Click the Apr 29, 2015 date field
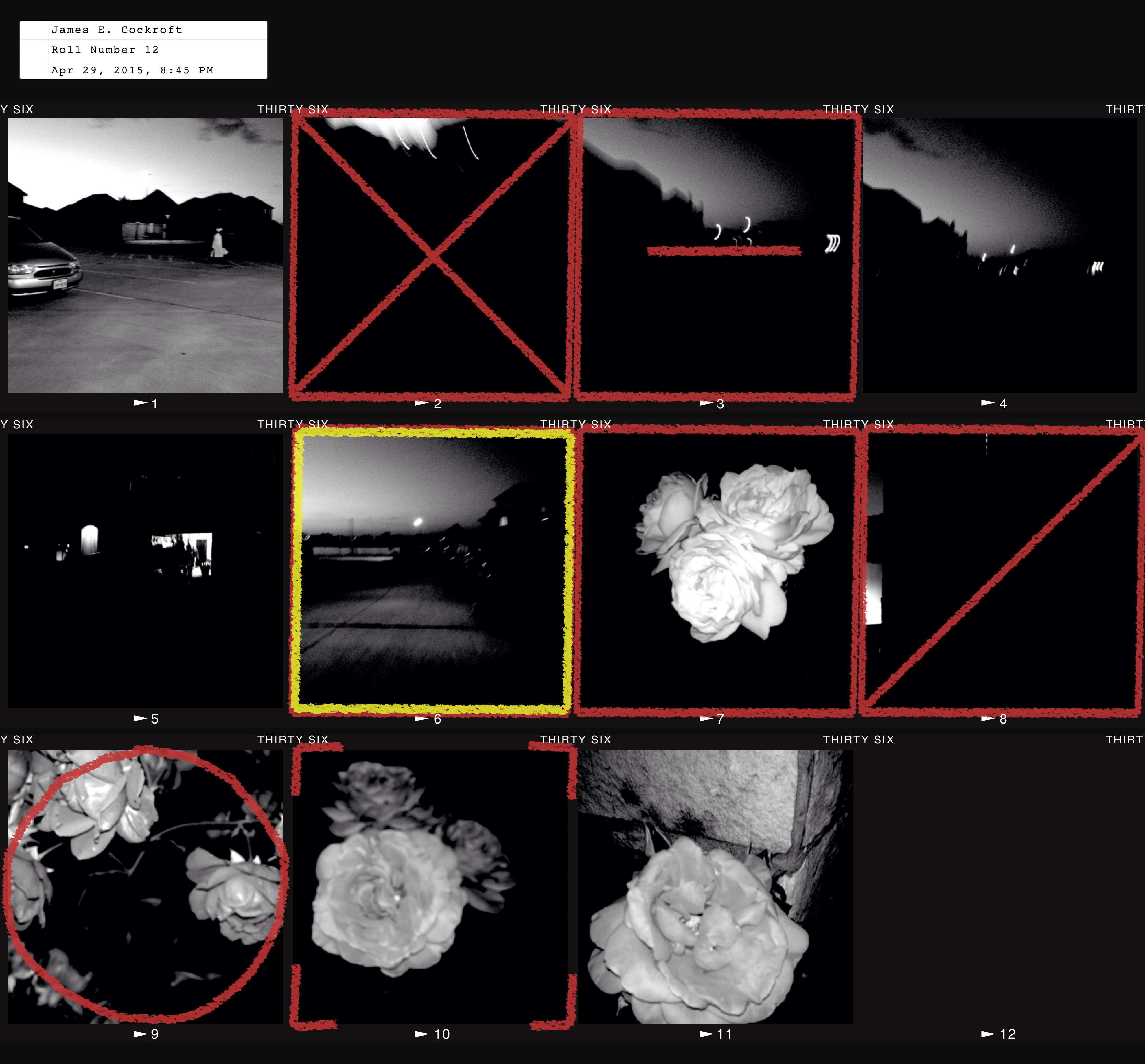Viewport: 1145px width, 1064px height. [x=132, y=70]
